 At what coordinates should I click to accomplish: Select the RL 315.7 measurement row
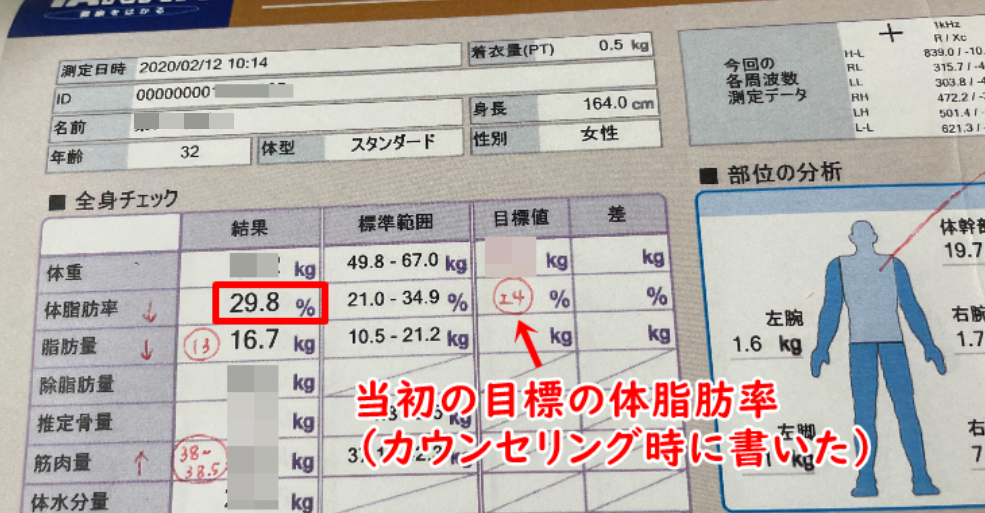(x=915, y=67)
